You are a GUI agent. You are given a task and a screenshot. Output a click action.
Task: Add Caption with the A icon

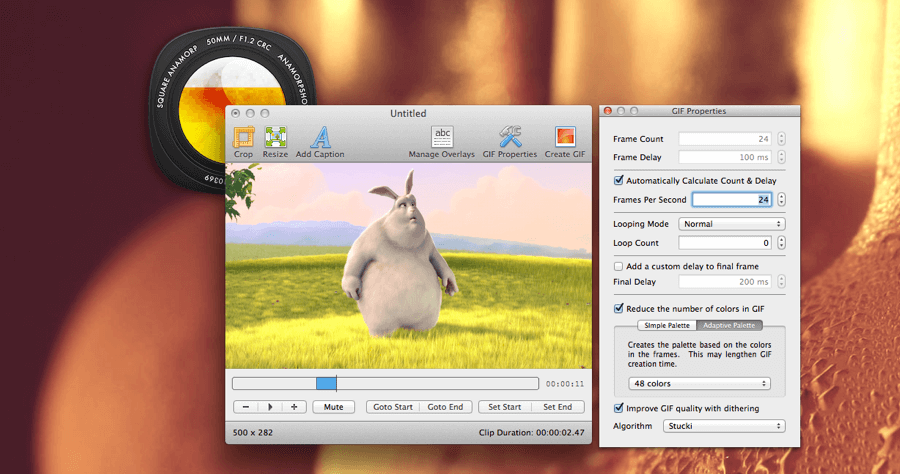[x=321, y=138]
